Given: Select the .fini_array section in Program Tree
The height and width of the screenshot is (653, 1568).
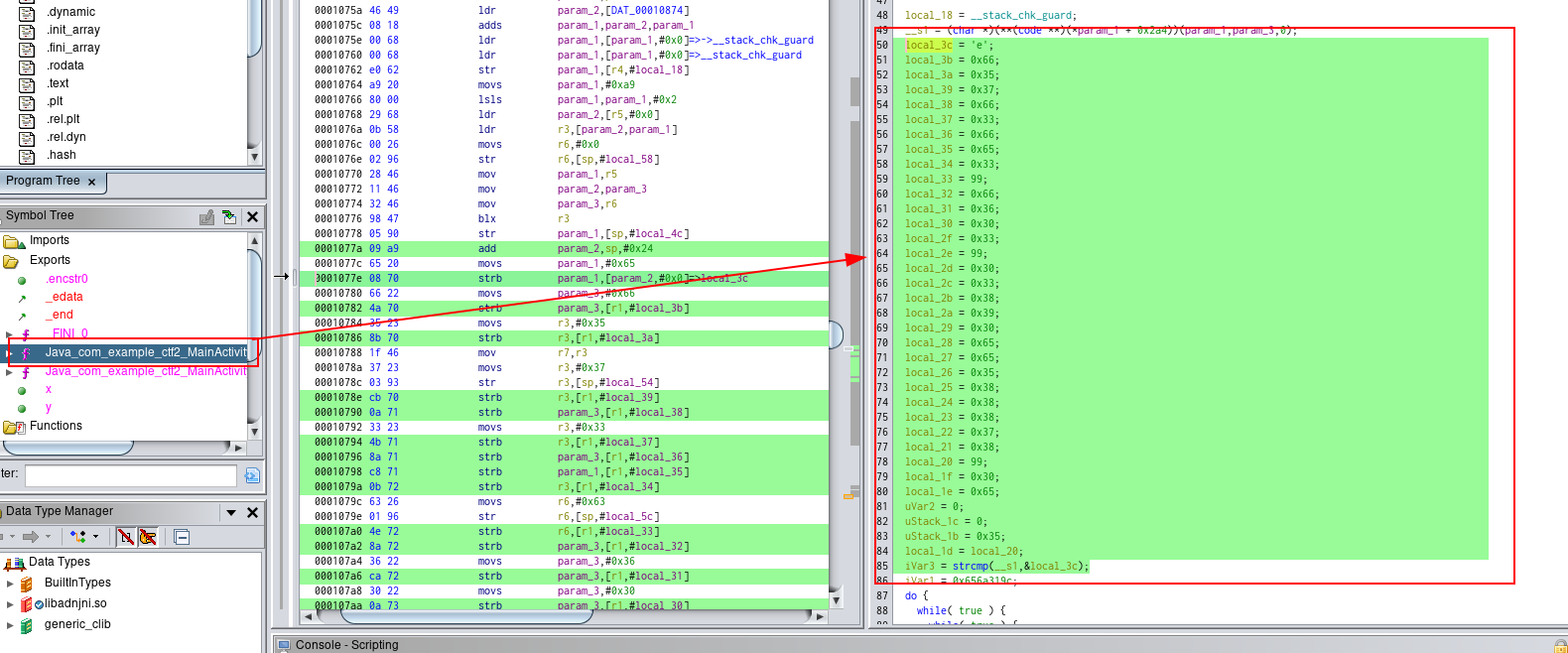Looking at the screenshot, I should [72, 48].
